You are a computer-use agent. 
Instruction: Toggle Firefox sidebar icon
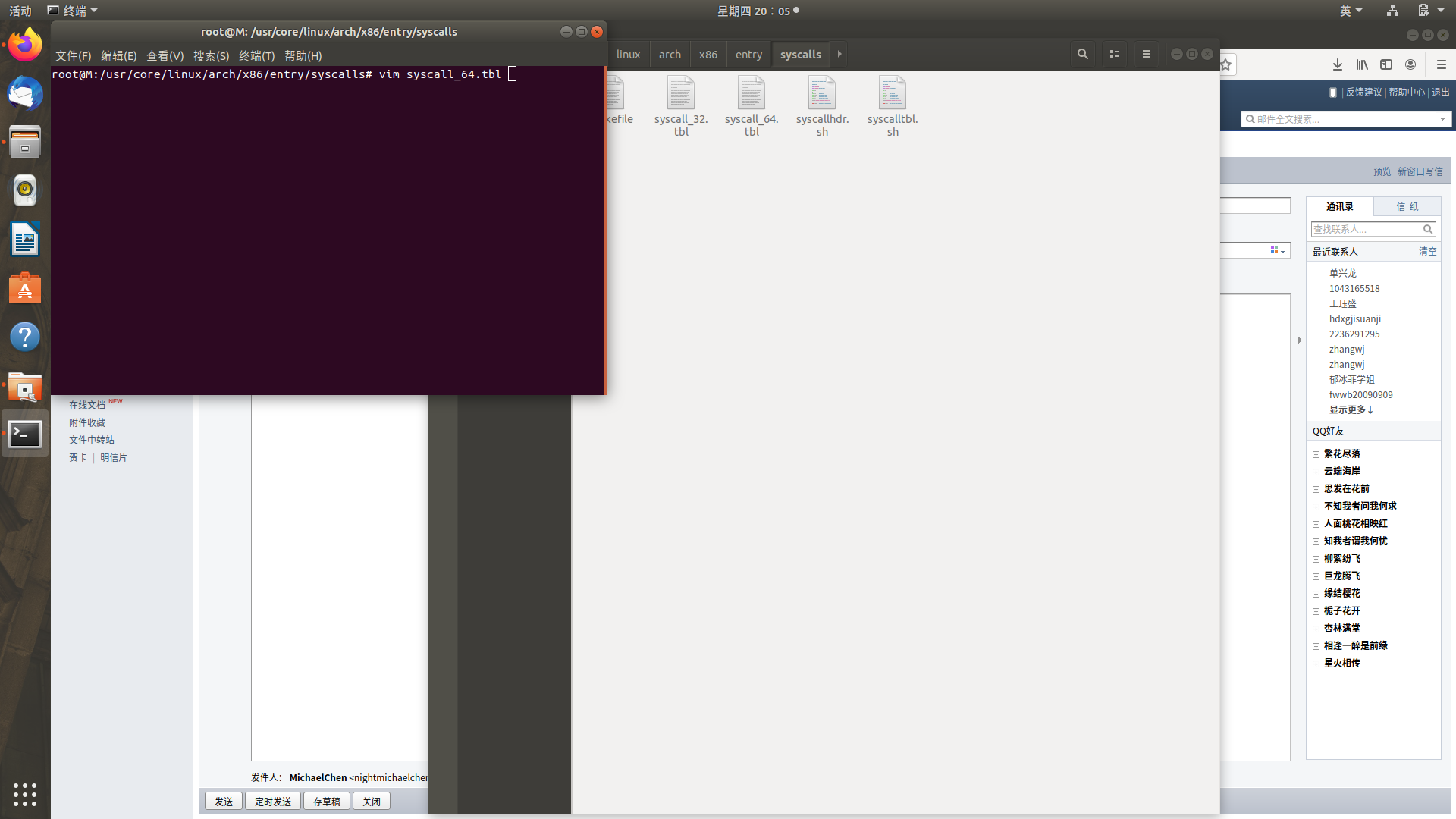pos(1386,65)
